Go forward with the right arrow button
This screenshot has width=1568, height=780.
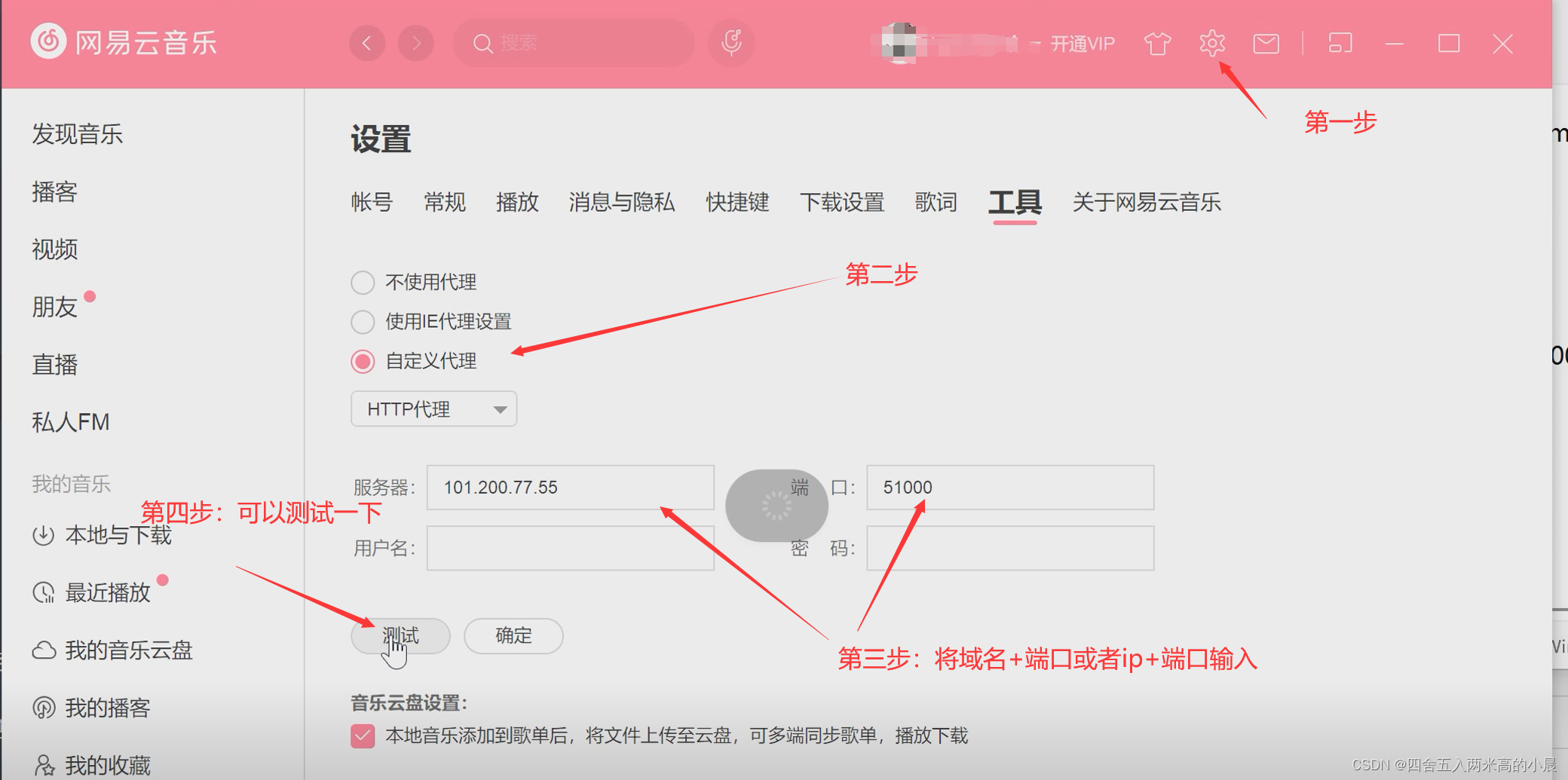click(416, 43)
